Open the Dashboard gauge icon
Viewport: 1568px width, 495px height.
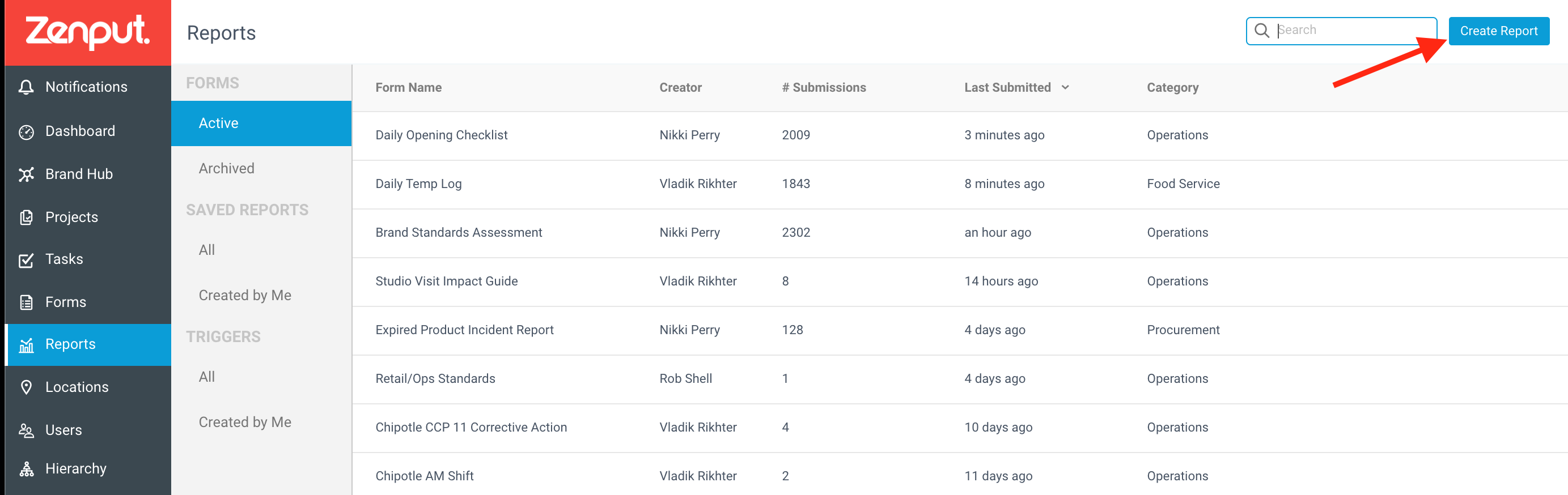coord(26,131)
